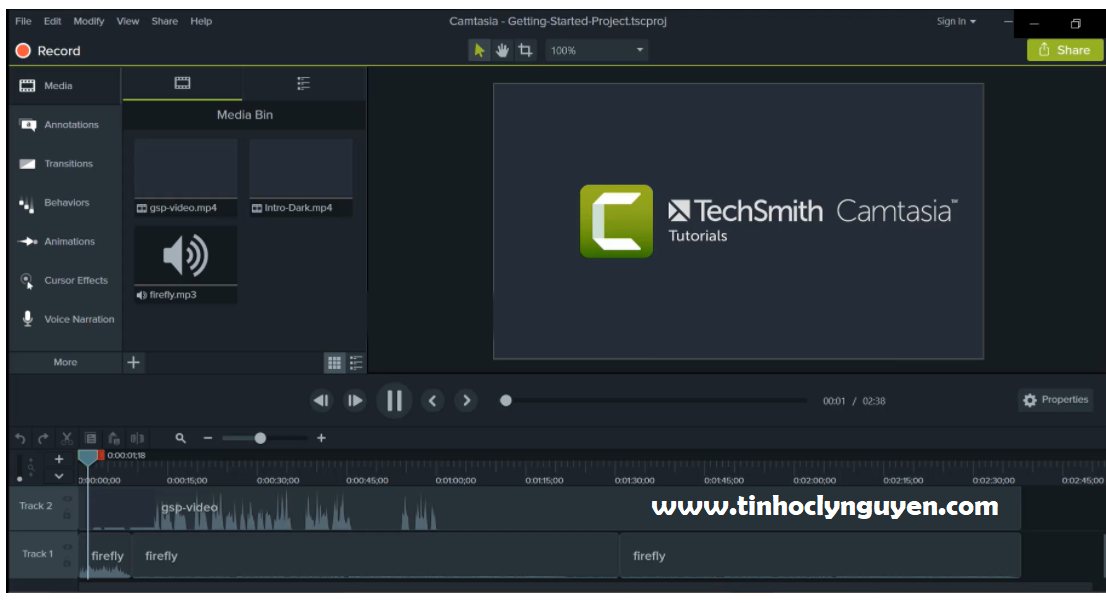Expand the track options chevron
The height and width of the screenshot is (603, 1106).
tap(59, 476)
